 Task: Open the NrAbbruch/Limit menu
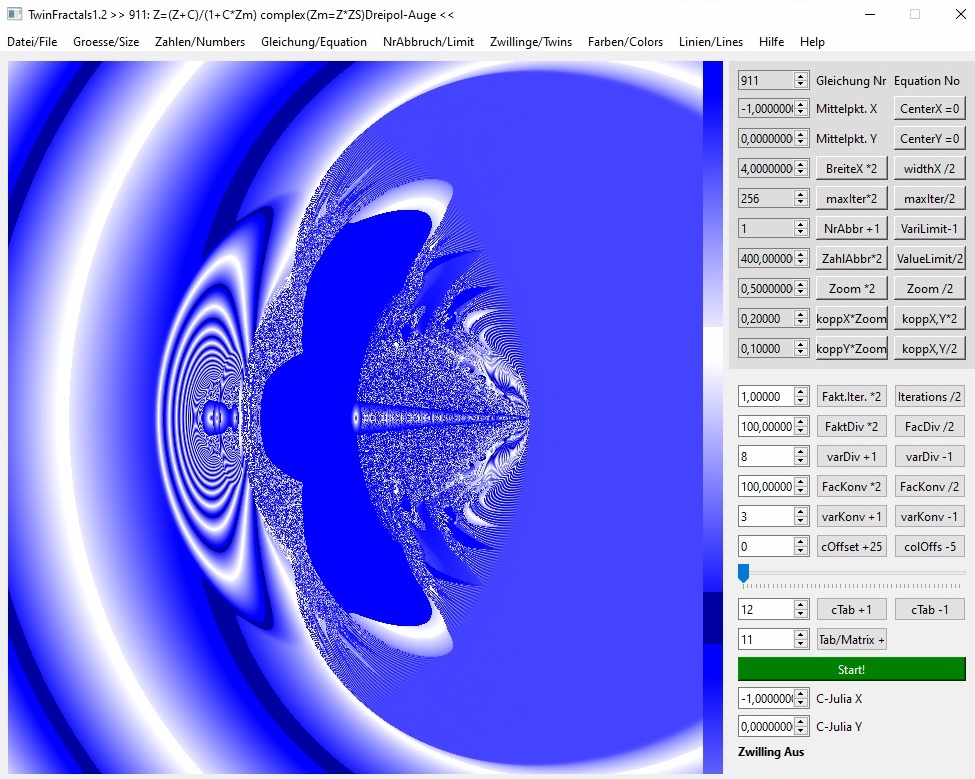click(x=428, y=42)
